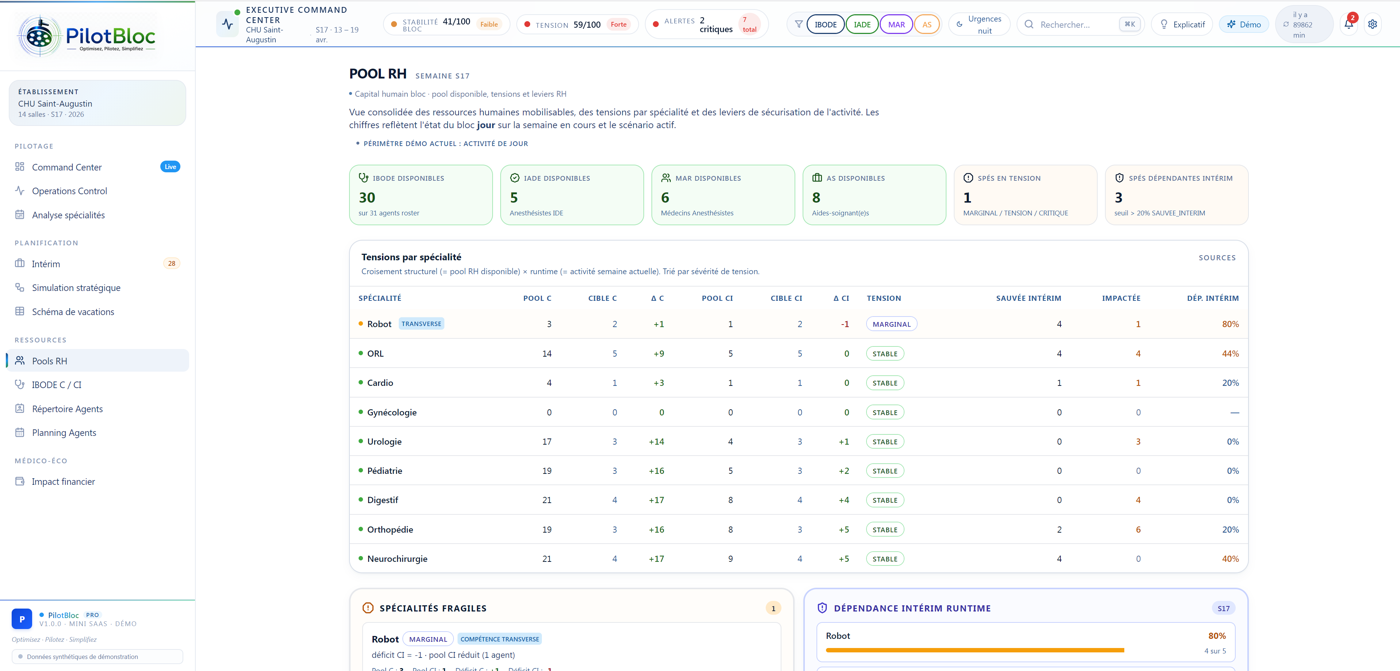
Task: Open Operations Control page
Action: coord(97,191)
